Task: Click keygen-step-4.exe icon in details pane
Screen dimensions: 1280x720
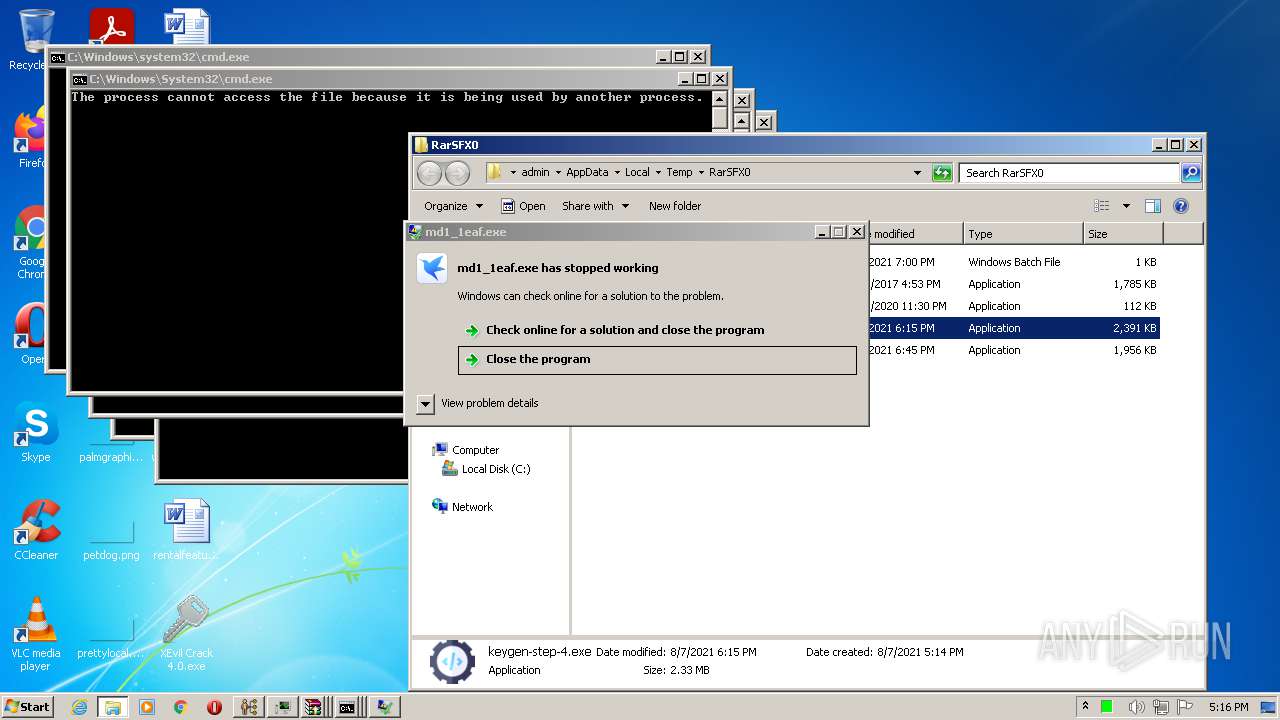Action: [x=452, y=661]
